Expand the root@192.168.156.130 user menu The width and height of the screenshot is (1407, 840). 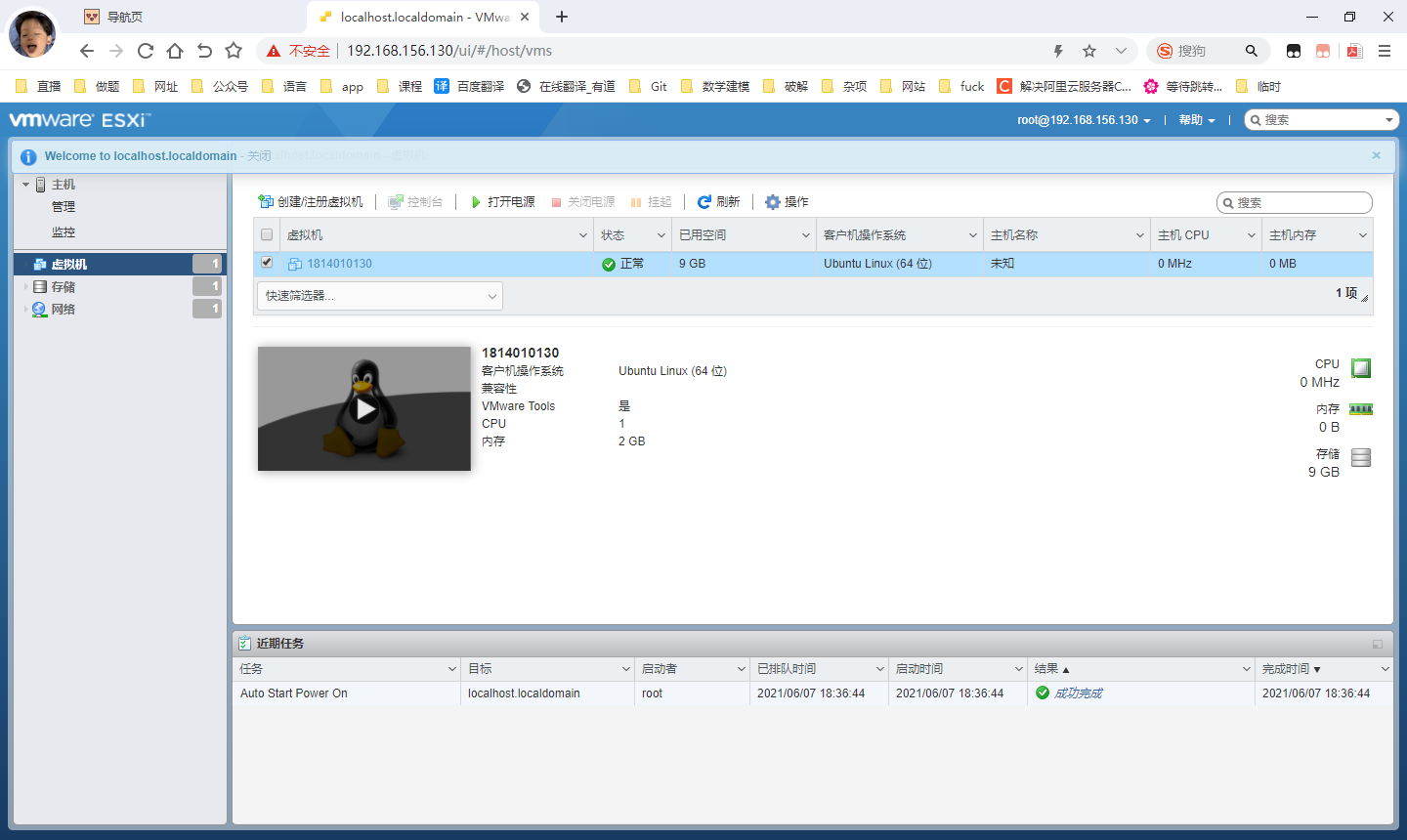1084,120
